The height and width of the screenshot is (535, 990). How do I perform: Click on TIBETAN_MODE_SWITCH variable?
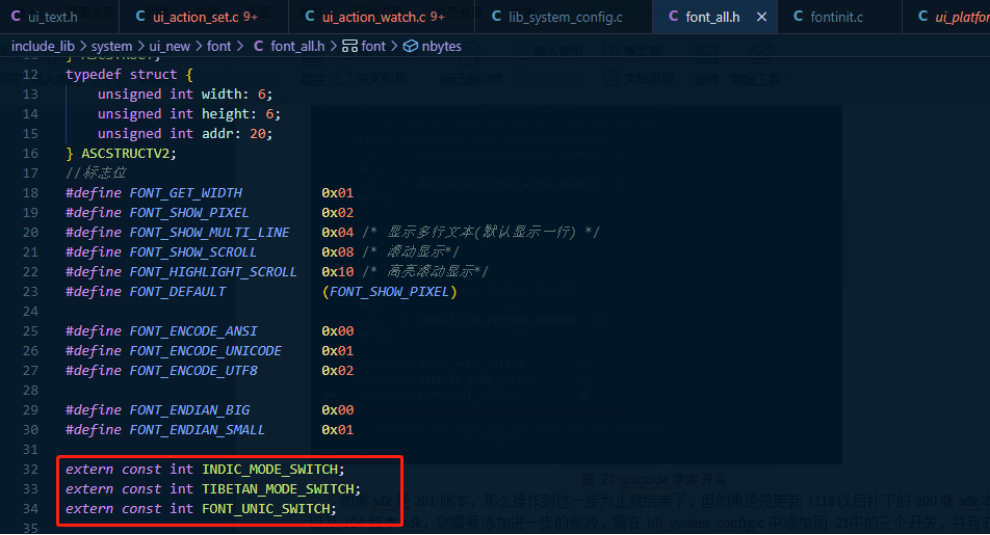pyautogui.click(x=278, y=489)
